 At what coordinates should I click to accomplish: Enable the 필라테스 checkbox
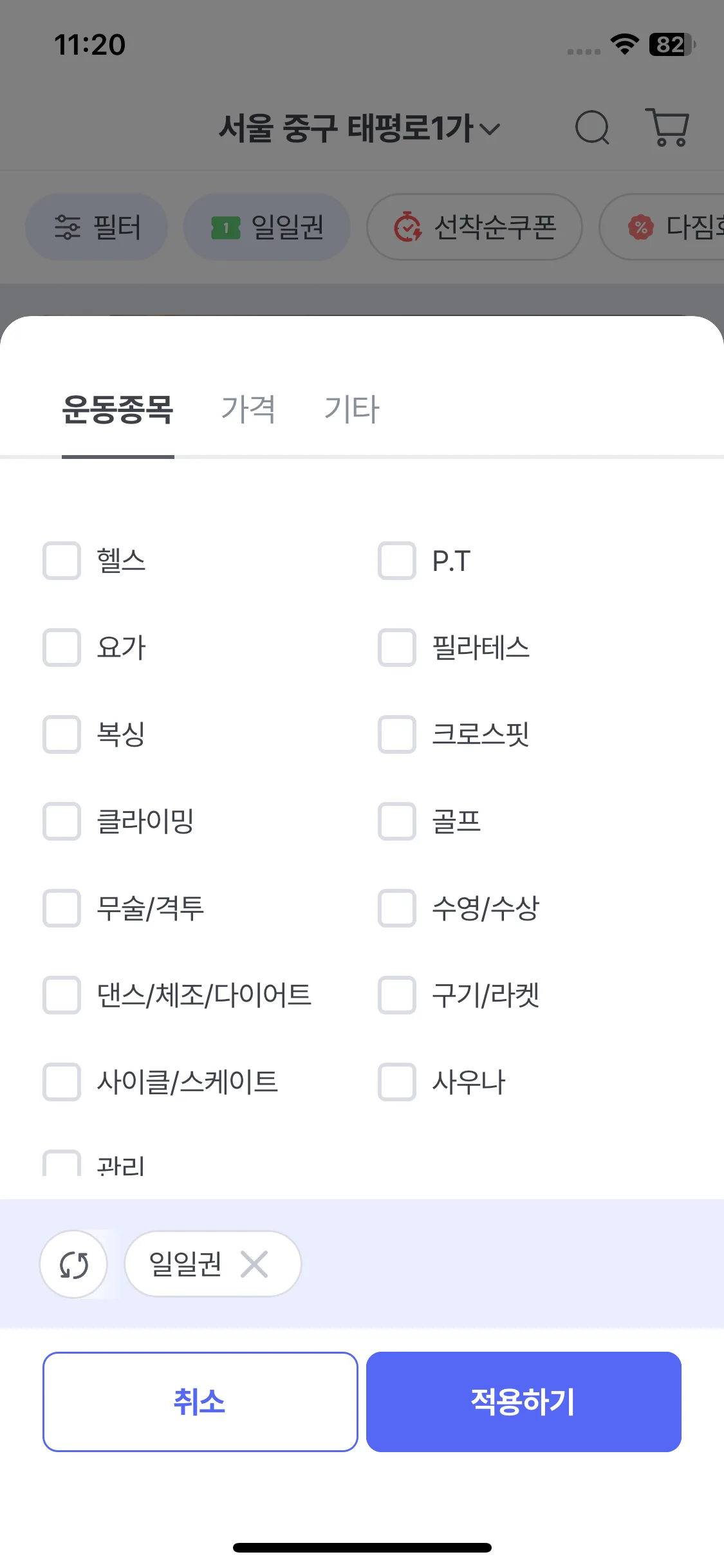[397, 648]
